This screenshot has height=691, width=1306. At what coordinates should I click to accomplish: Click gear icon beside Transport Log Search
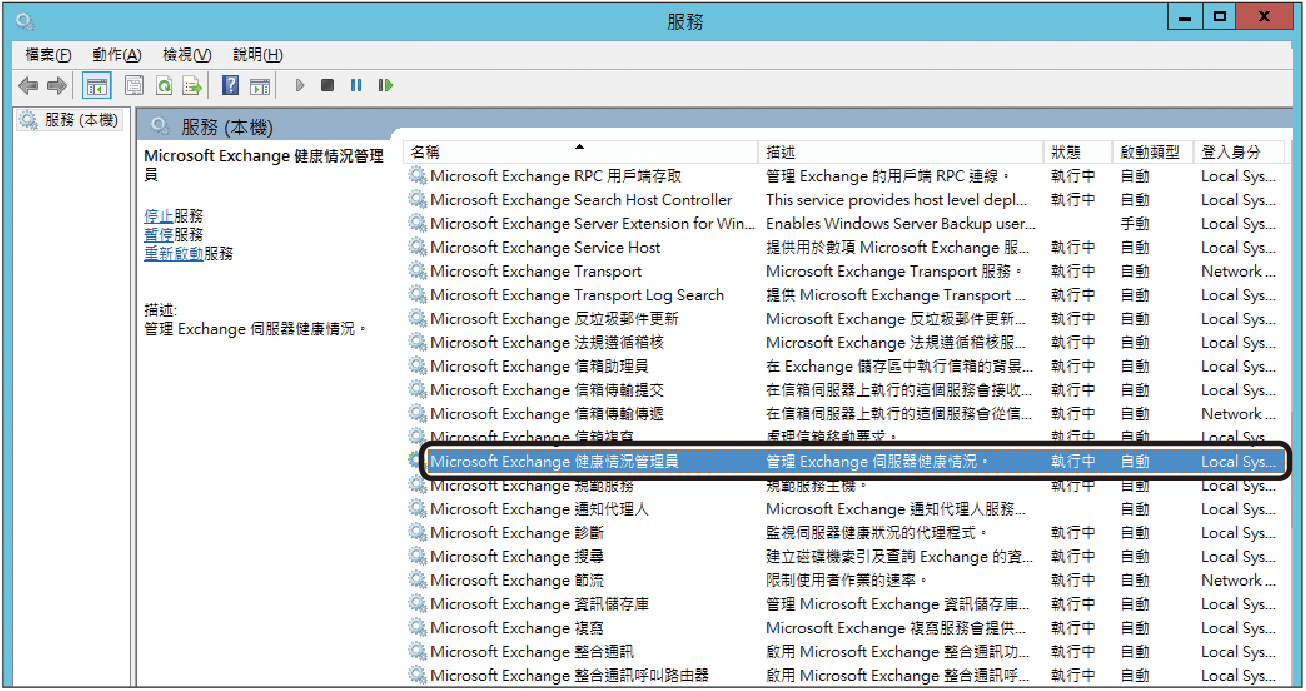pos(417,295)
